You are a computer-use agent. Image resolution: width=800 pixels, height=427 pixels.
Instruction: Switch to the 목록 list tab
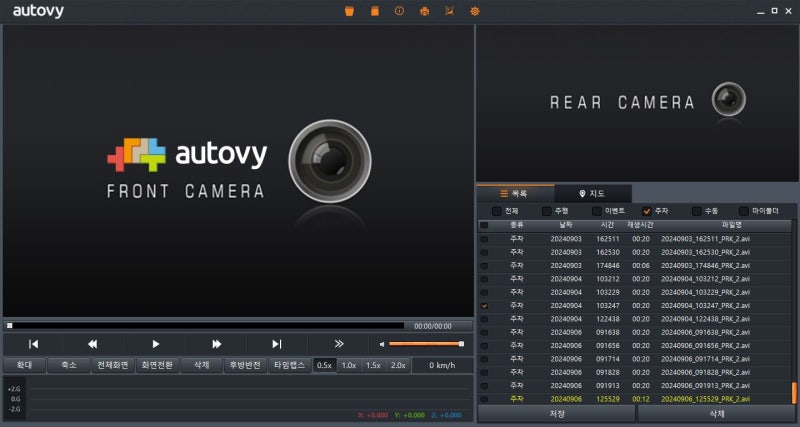[x=515, y=194]
